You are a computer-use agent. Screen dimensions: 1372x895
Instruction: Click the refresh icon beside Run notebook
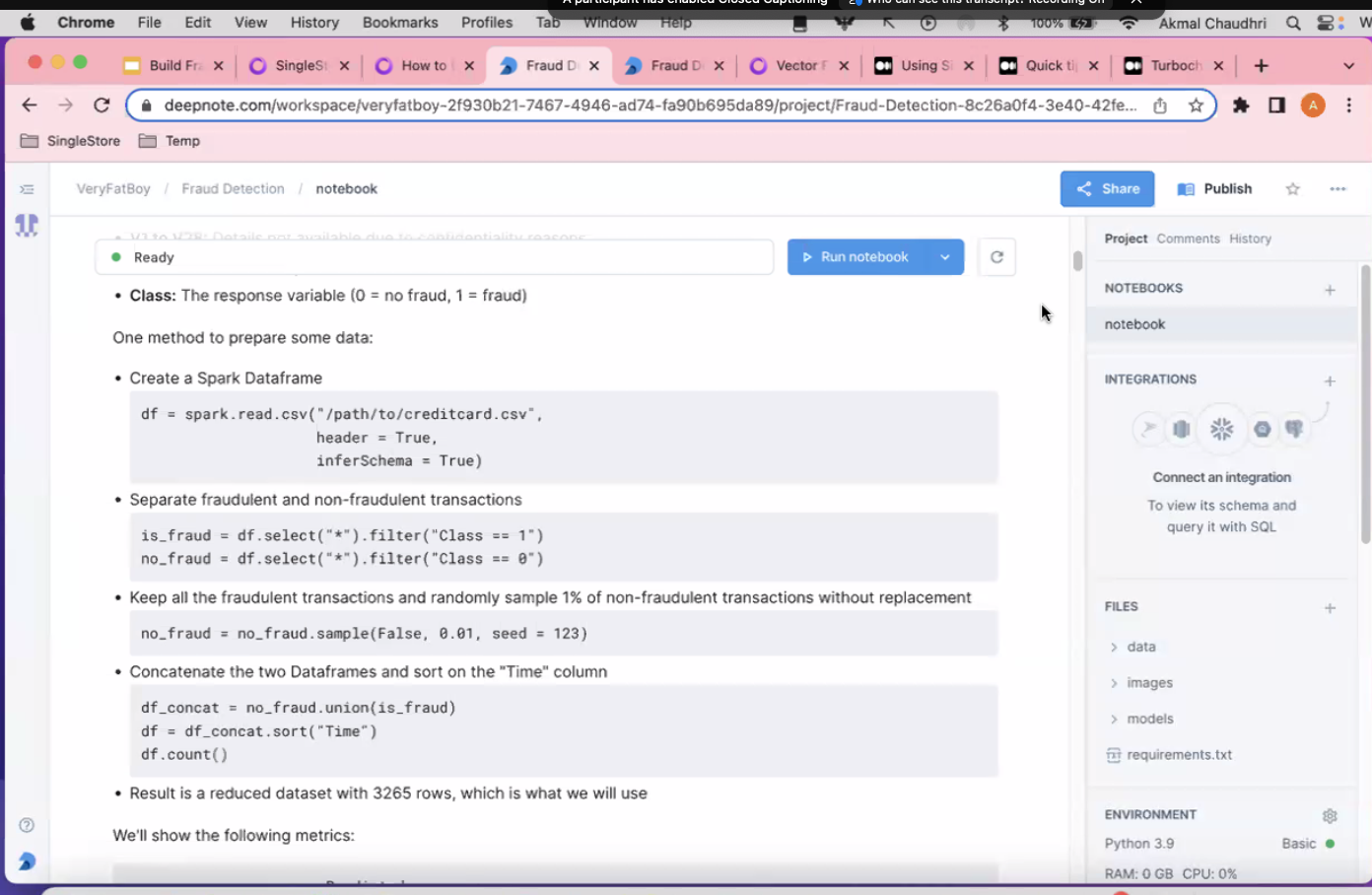(996, 257)
